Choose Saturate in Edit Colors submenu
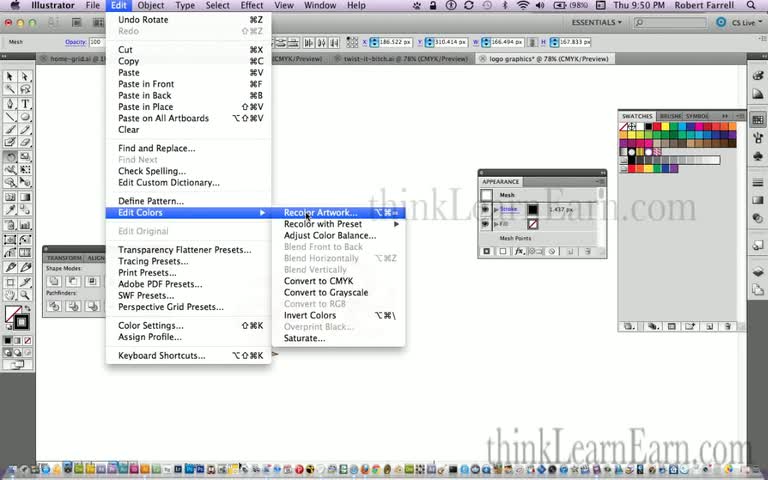This screenshot has width=768, height=480. pos(338,338)
